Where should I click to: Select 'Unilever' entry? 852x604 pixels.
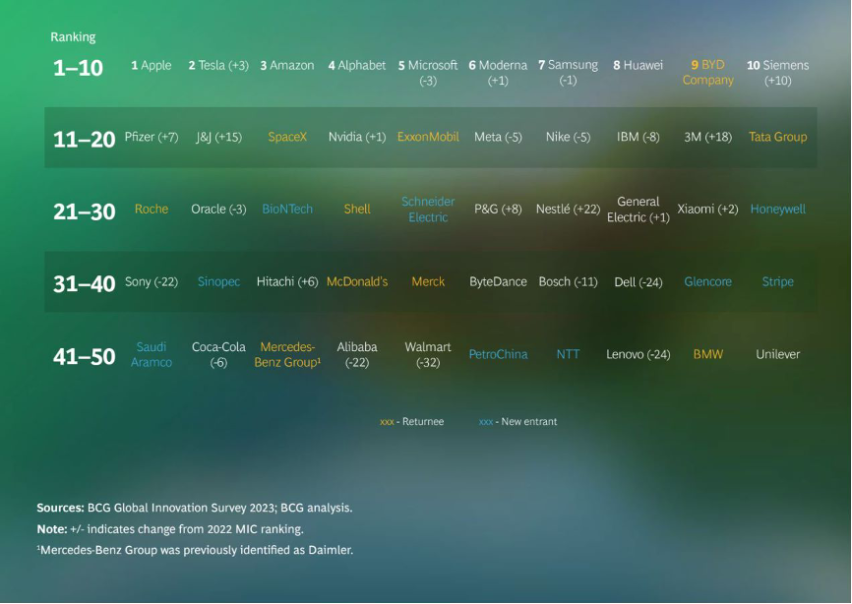click(778, 355)
